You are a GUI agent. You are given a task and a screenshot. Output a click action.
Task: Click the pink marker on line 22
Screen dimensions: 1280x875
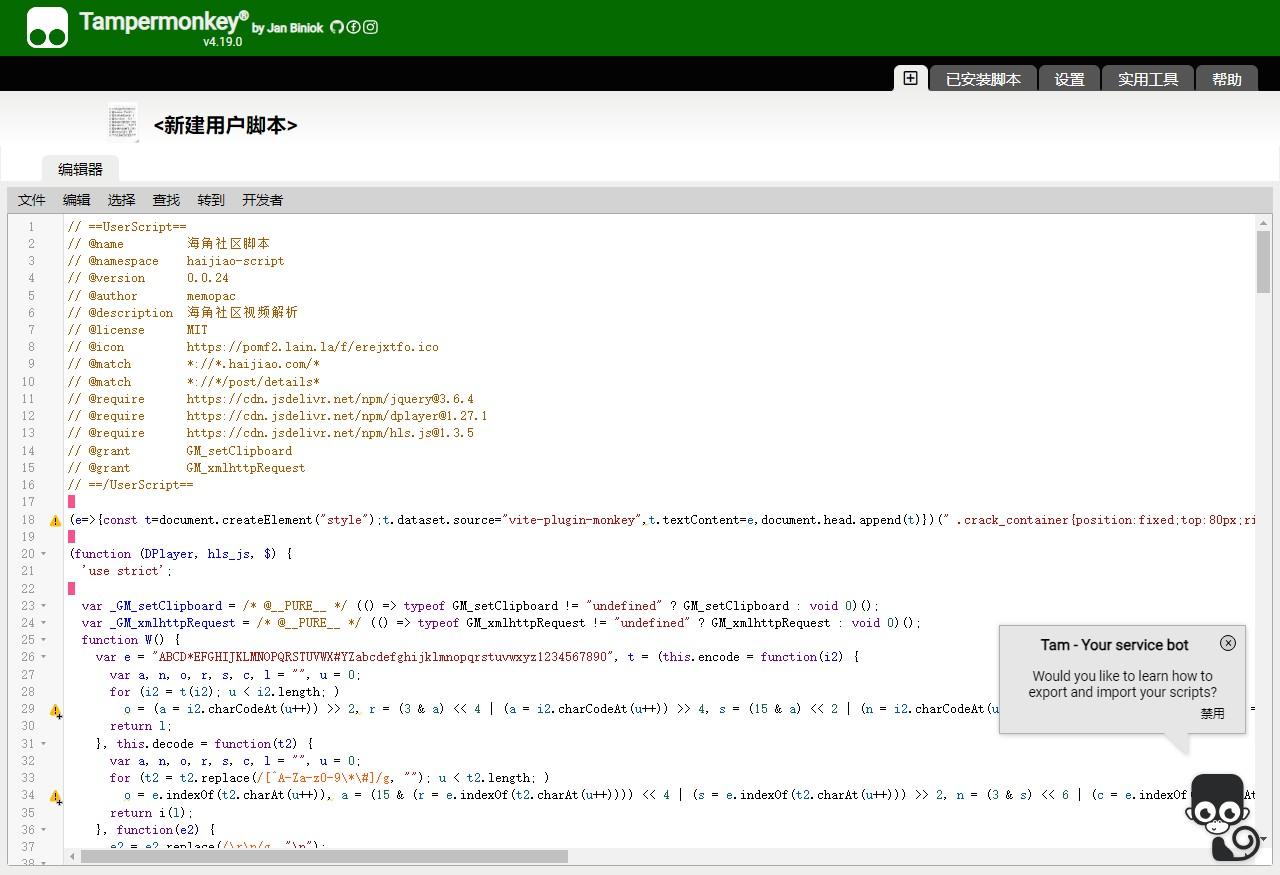coord(71,589)
